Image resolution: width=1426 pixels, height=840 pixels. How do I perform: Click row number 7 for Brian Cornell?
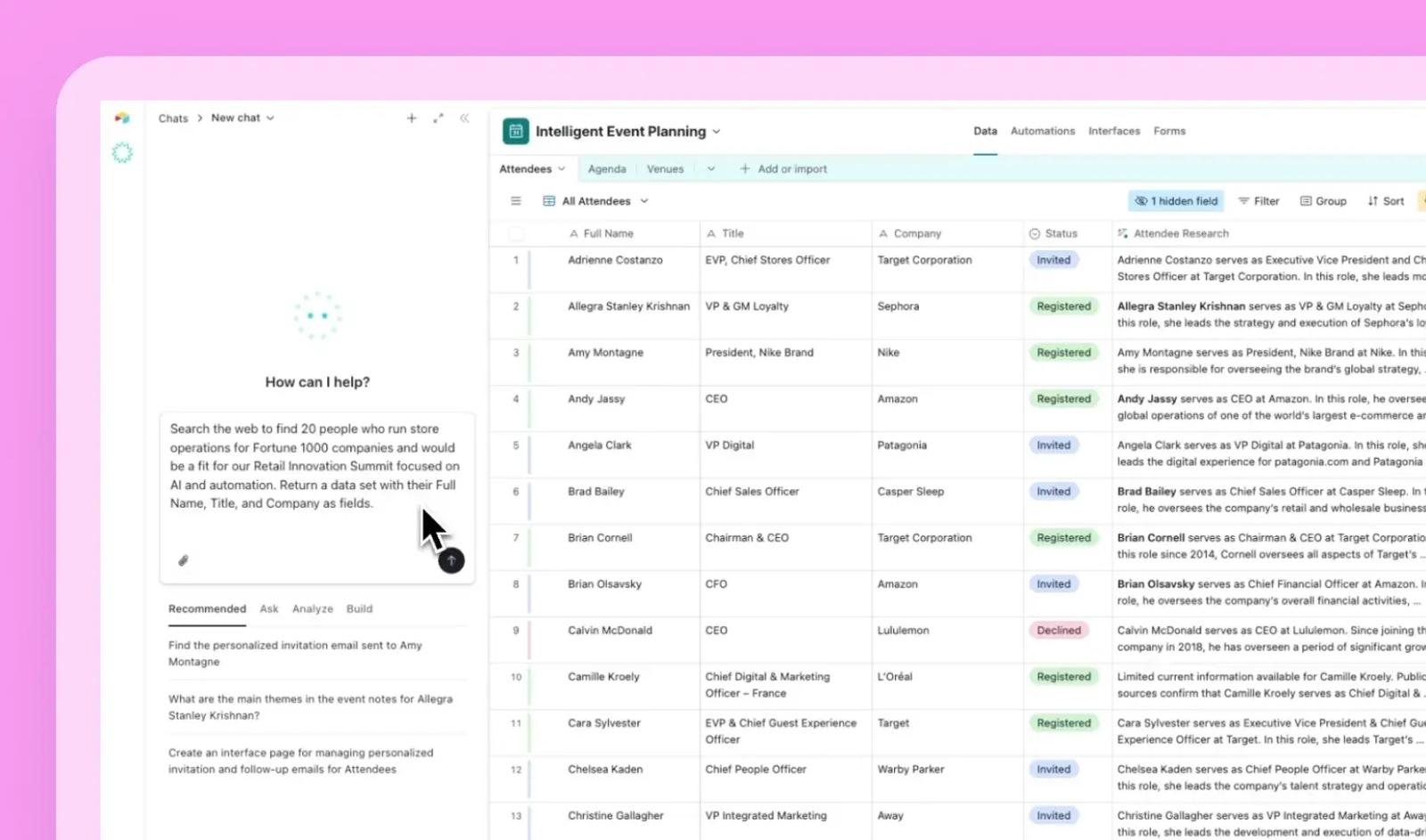pos(515,538)
